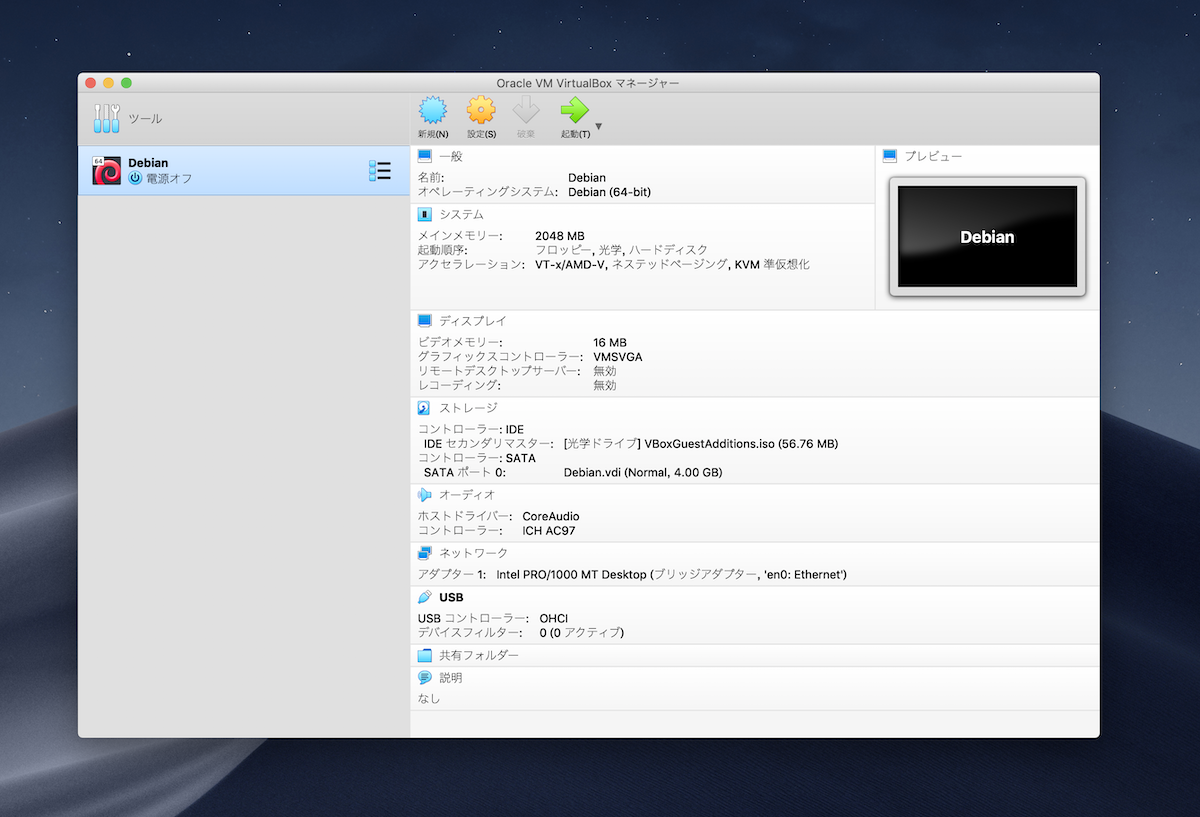Click ICH AC97 audio controller value
The image size is (1200, 817).
click(549, 531)
